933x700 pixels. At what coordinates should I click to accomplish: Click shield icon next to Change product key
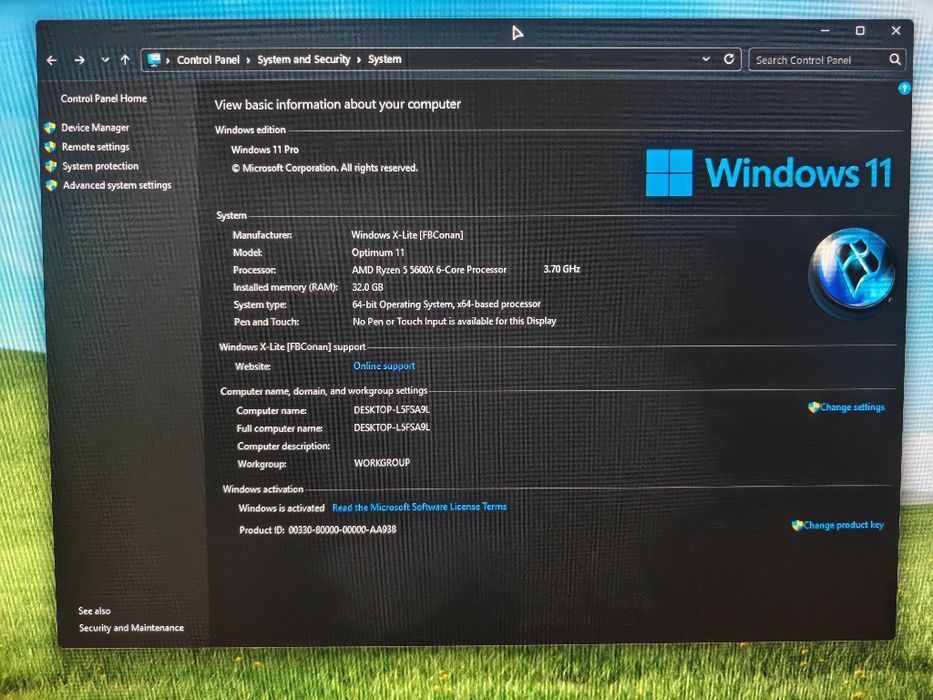tap(797, 525)
